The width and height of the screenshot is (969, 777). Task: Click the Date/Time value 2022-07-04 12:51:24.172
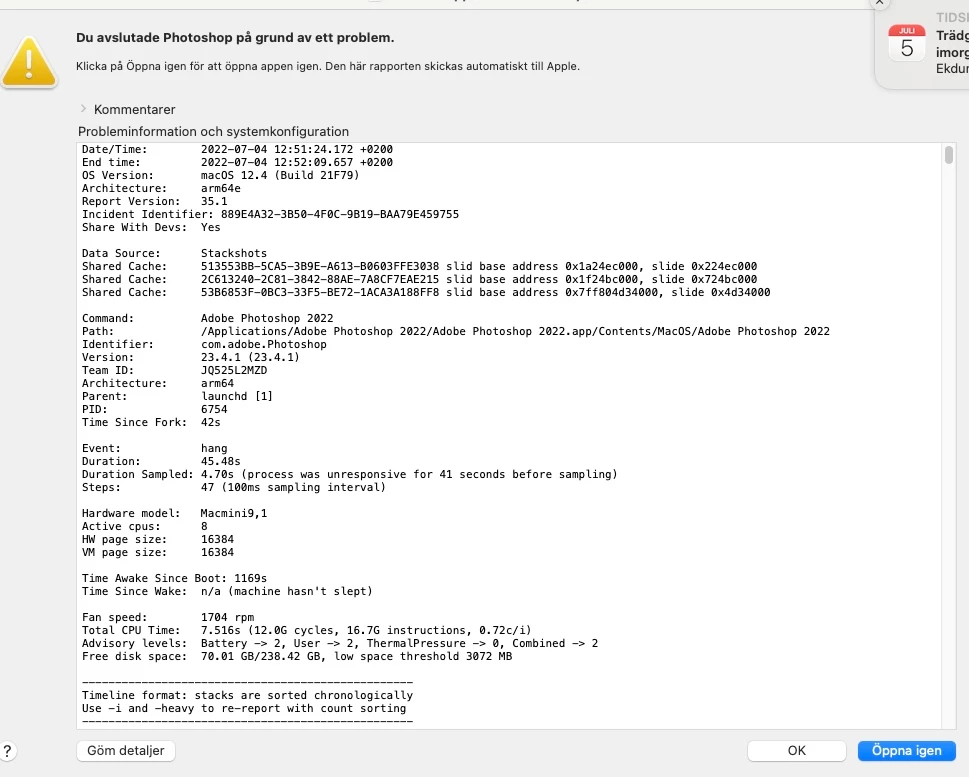click(x=277, y=149)
